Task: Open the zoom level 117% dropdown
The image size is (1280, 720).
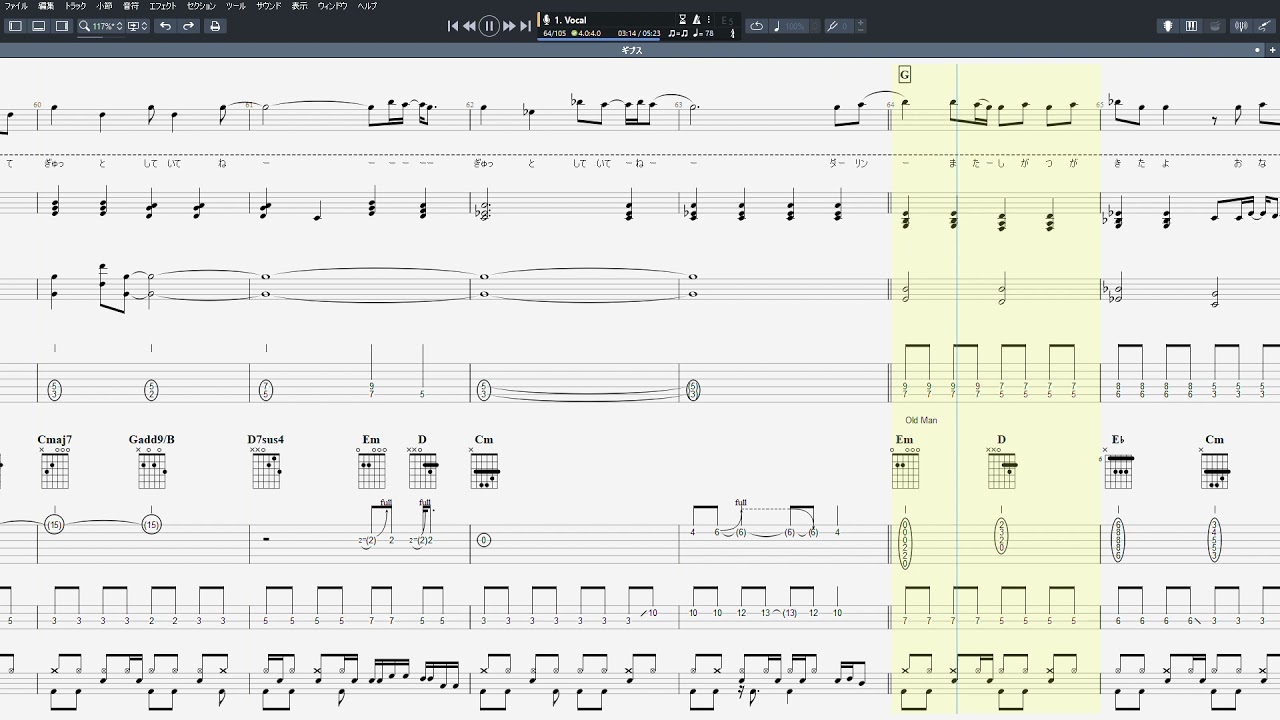Action: [102, 26]
